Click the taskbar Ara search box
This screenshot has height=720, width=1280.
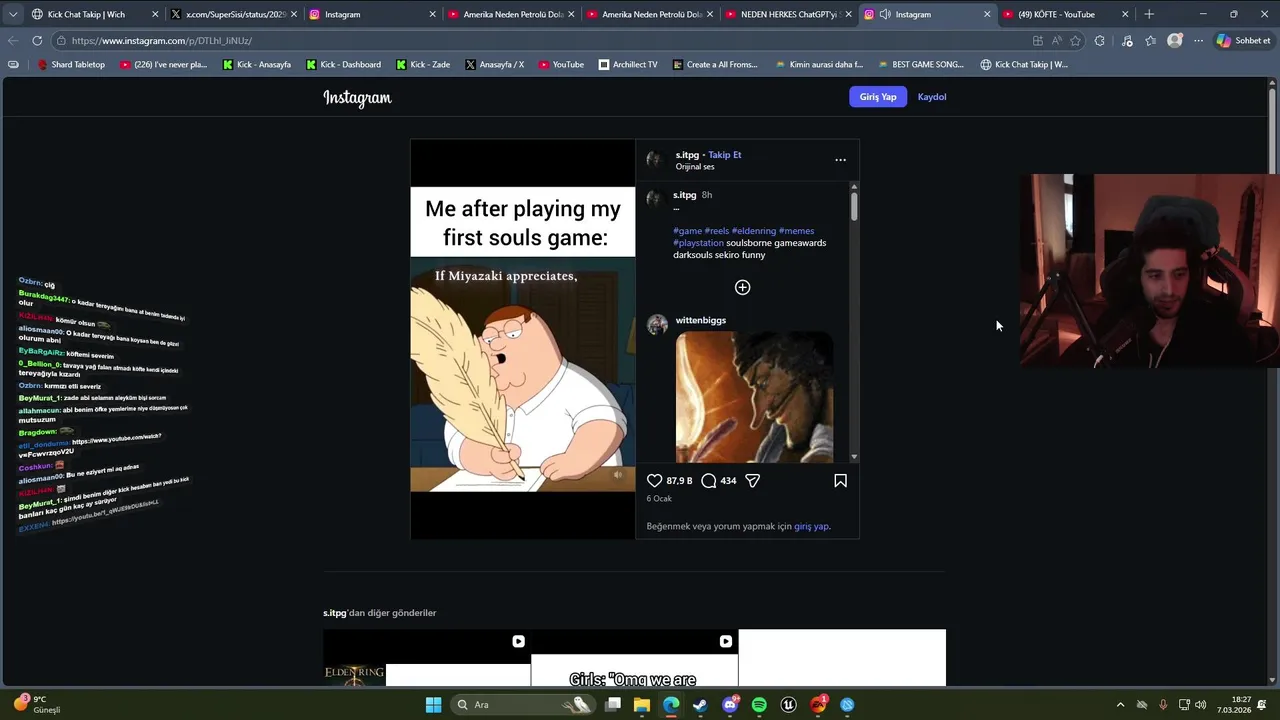pos(523,705)
